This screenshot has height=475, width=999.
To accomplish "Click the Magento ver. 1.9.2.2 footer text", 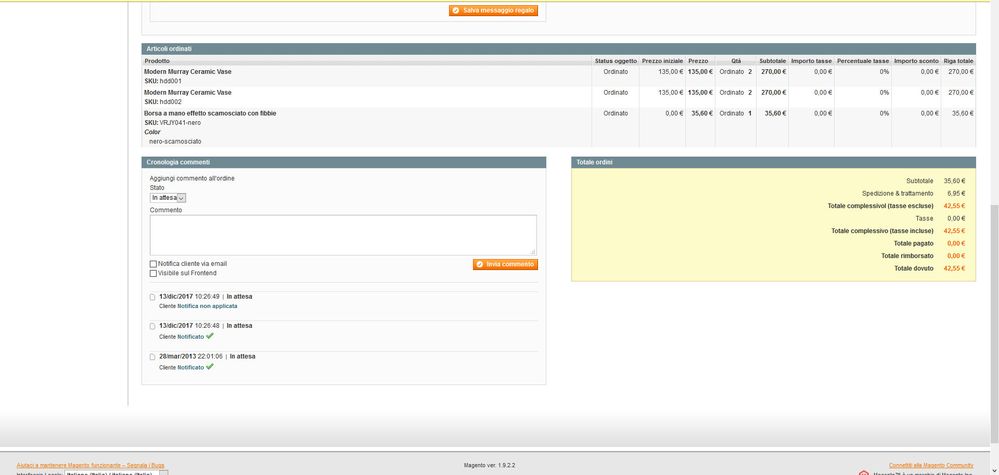I will click(489, 465).
